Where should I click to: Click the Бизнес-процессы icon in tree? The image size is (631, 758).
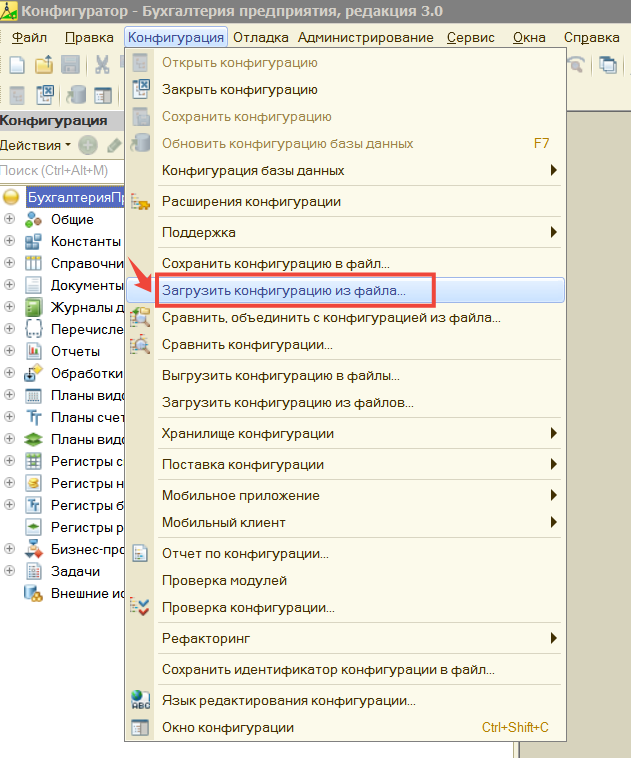pos(33,549)
